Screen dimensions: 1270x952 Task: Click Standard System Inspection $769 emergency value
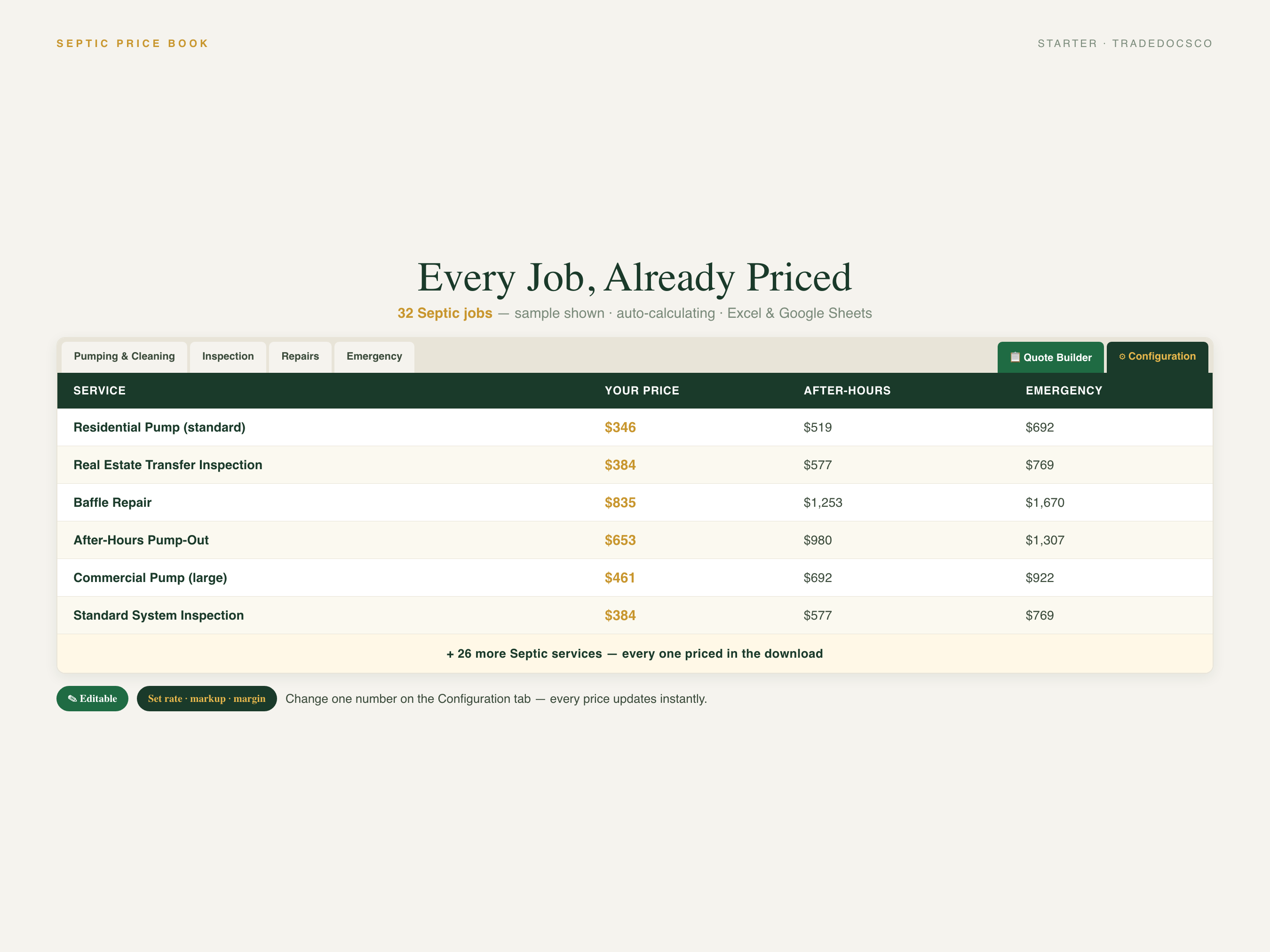1040,615
